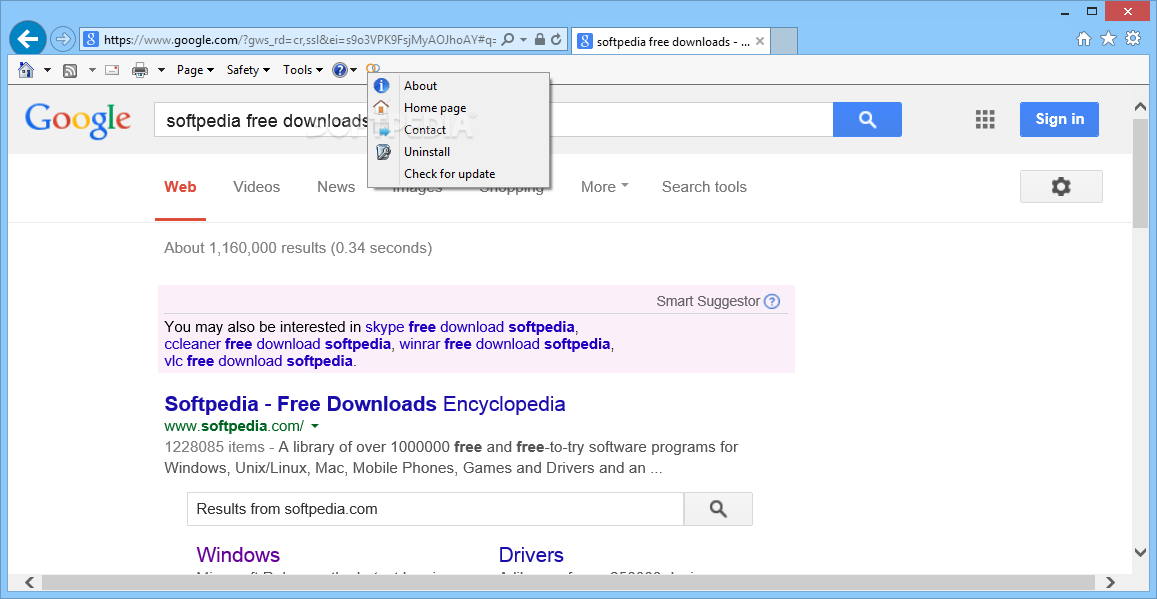
Task: Click the lock security icon in address bar
Action: click(540, 39)
